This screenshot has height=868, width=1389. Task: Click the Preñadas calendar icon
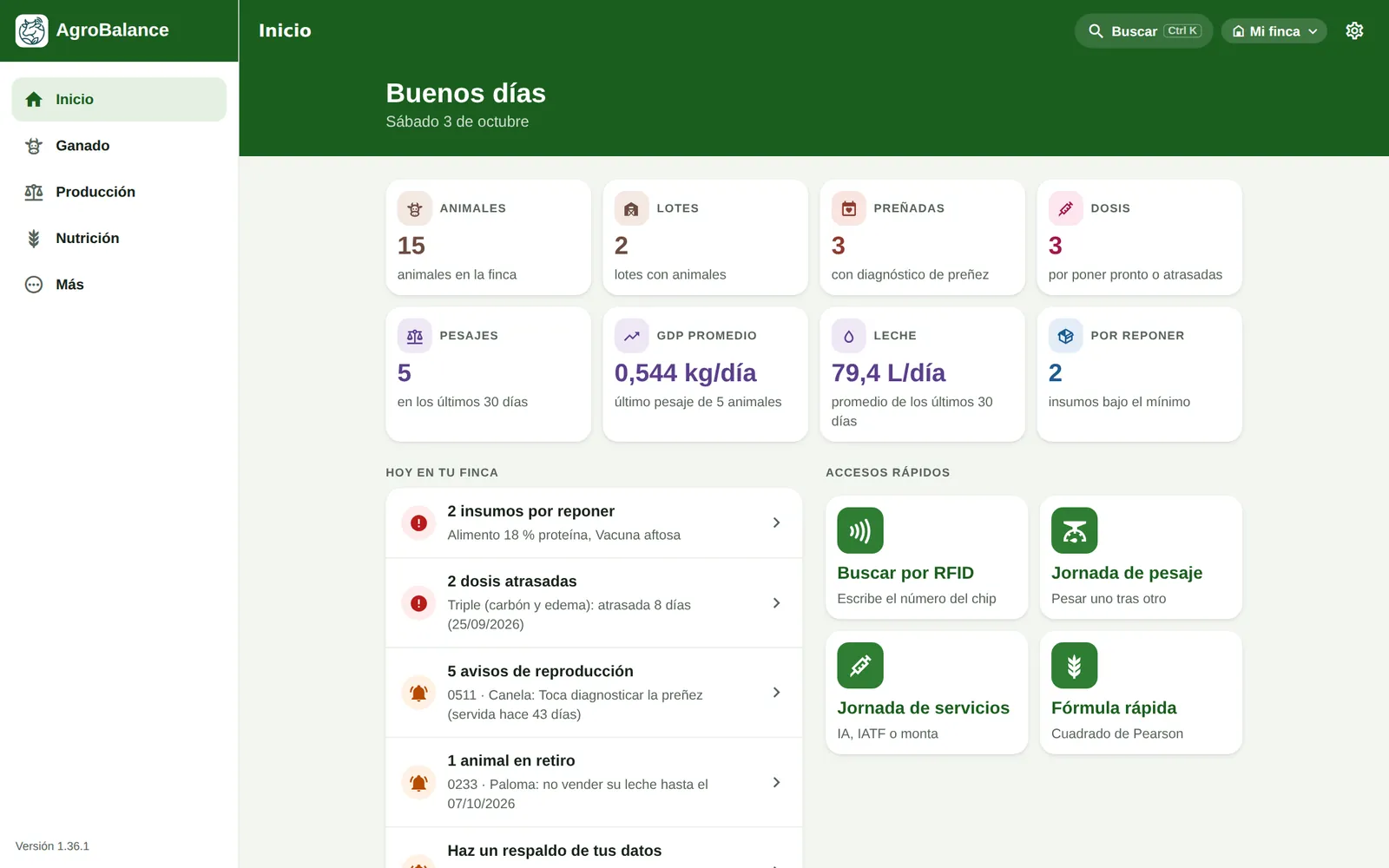pos(849,209)
